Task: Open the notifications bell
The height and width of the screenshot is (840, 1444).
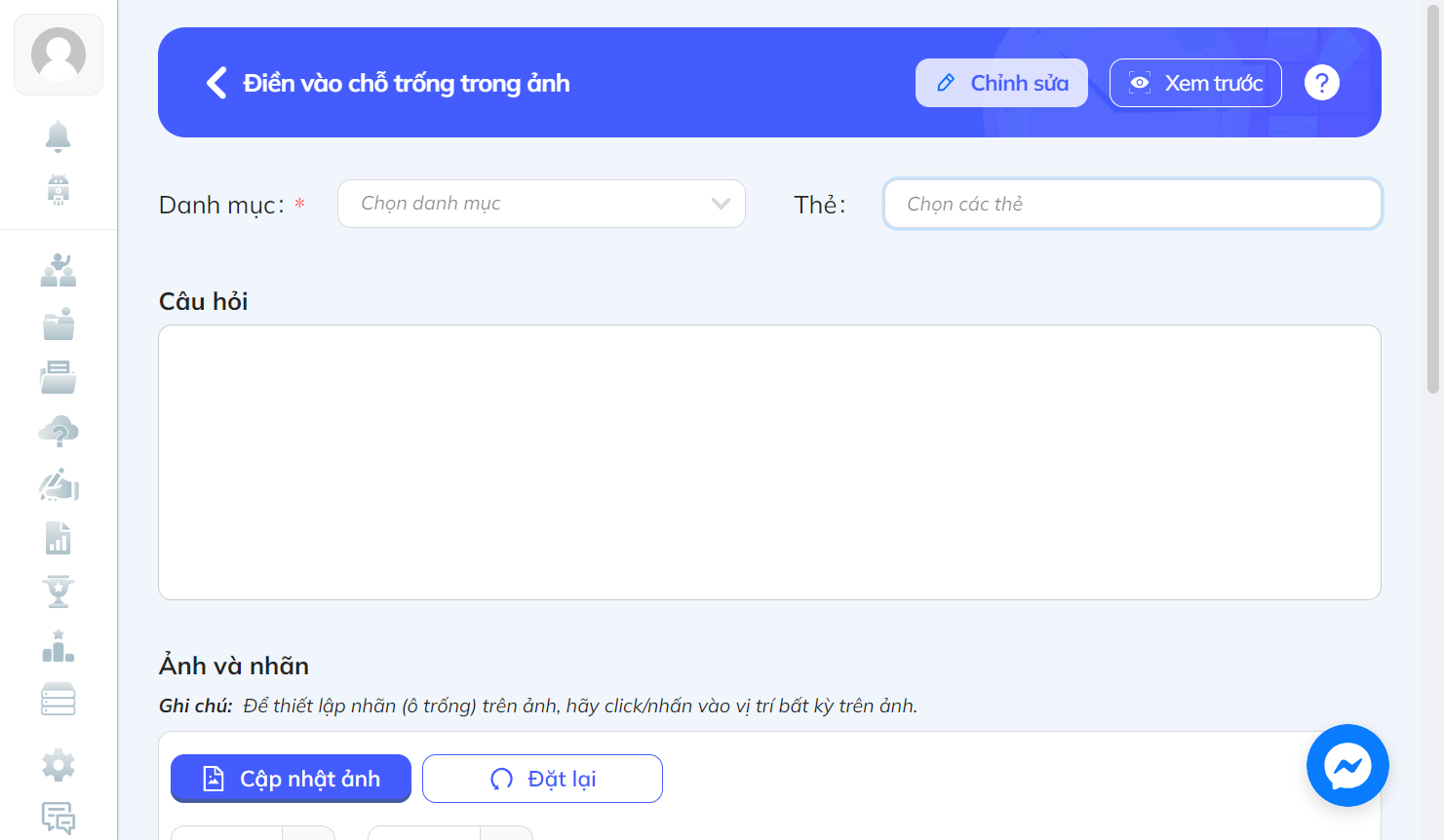Action: [59, 136]
